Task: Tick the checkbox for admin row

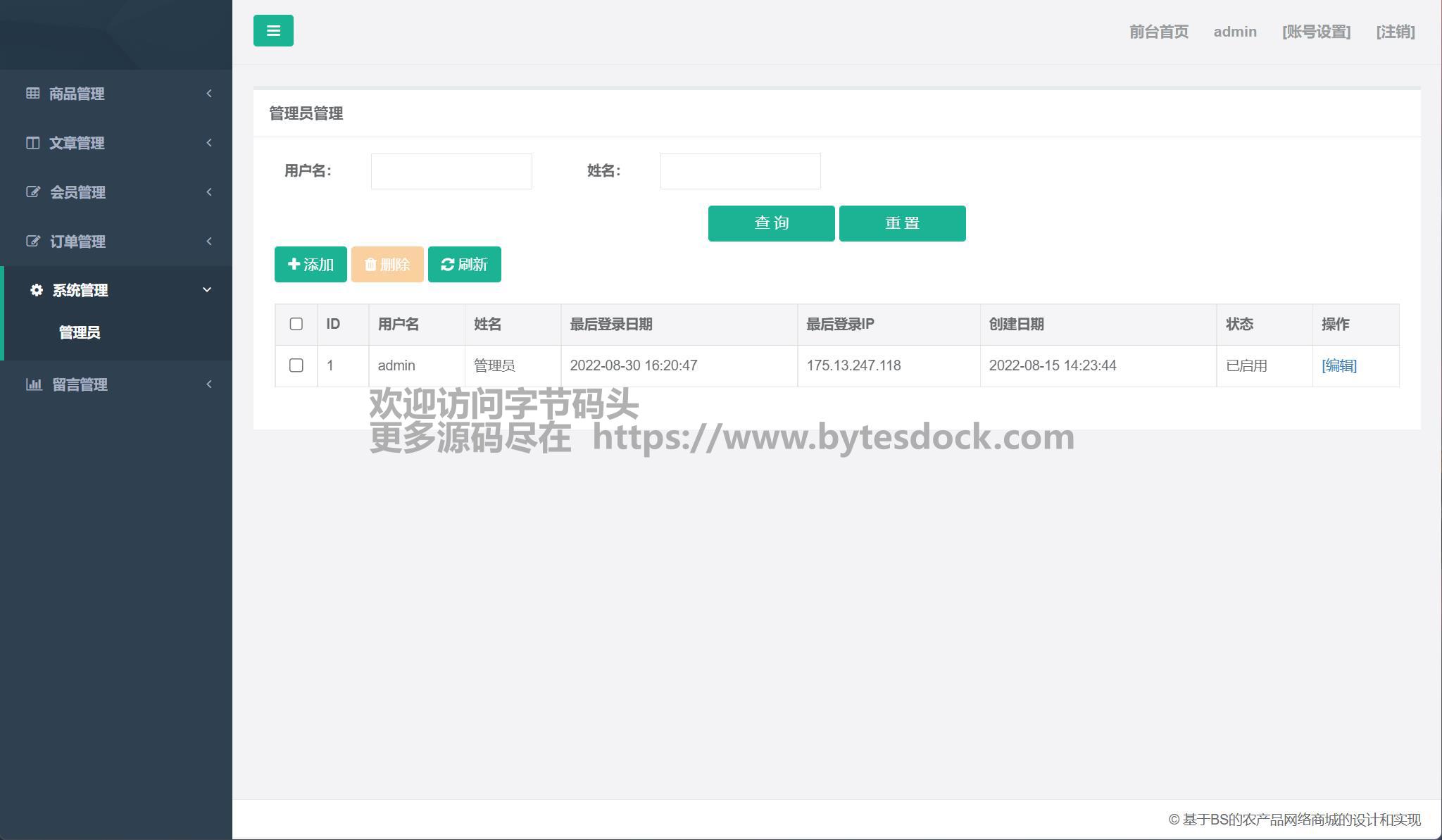Action: [x=296, y=365]
